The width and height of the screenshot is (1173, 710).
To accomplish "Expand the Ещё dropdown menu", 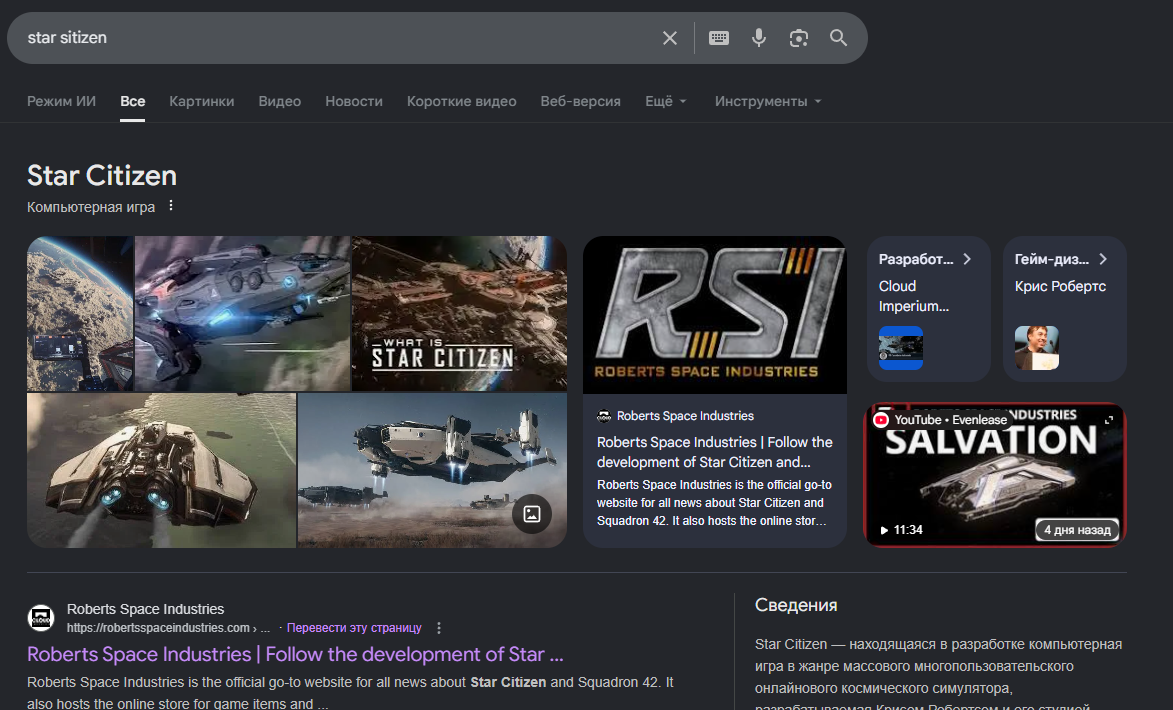I will pos(666,101).
